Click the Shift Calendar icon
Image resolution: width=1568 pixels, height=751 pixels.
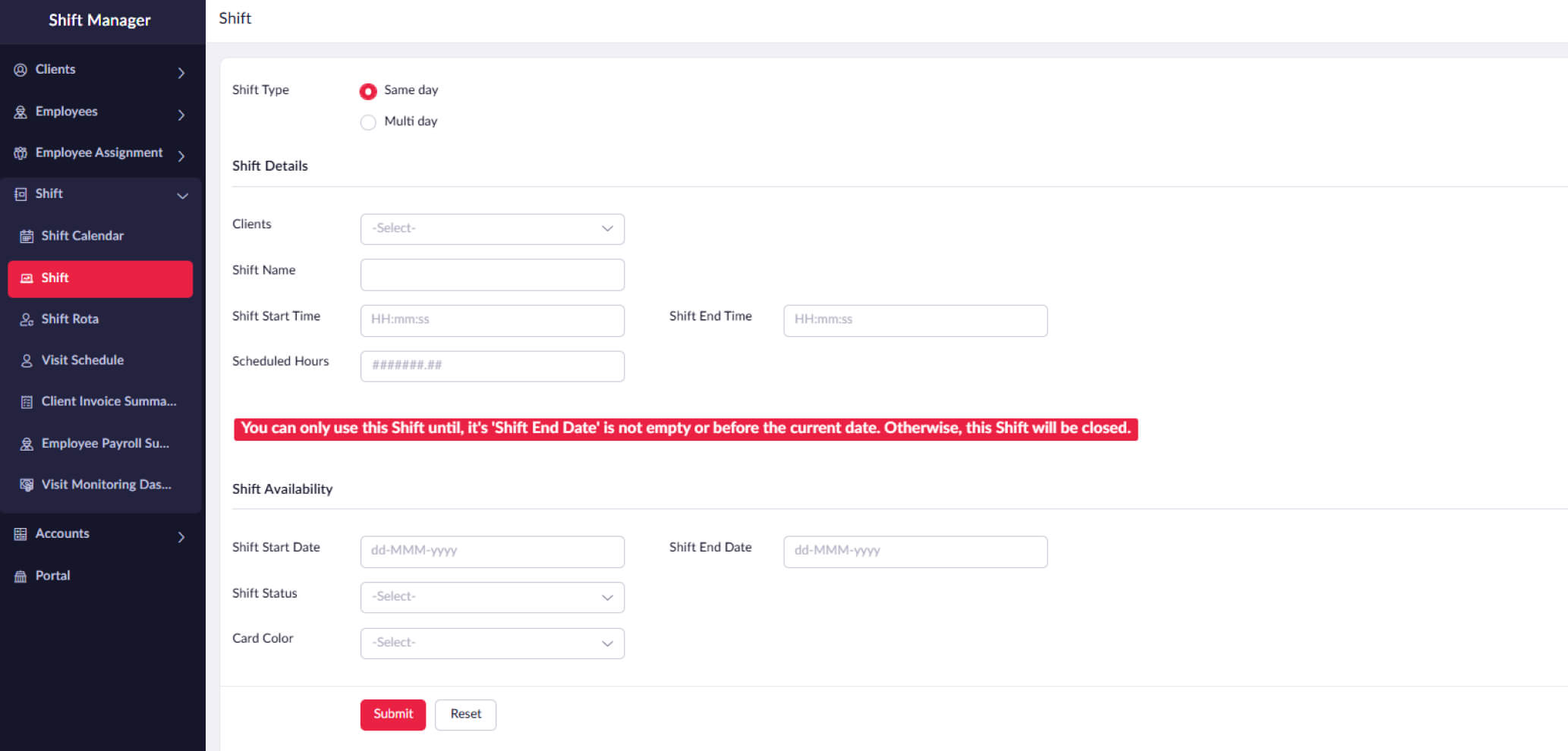click(x=27, y=236)
